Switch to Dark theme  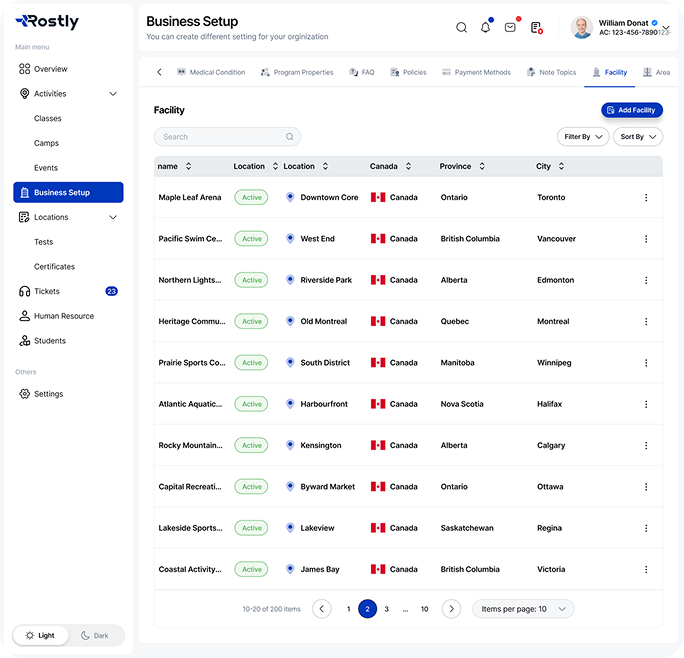[95, 635]
